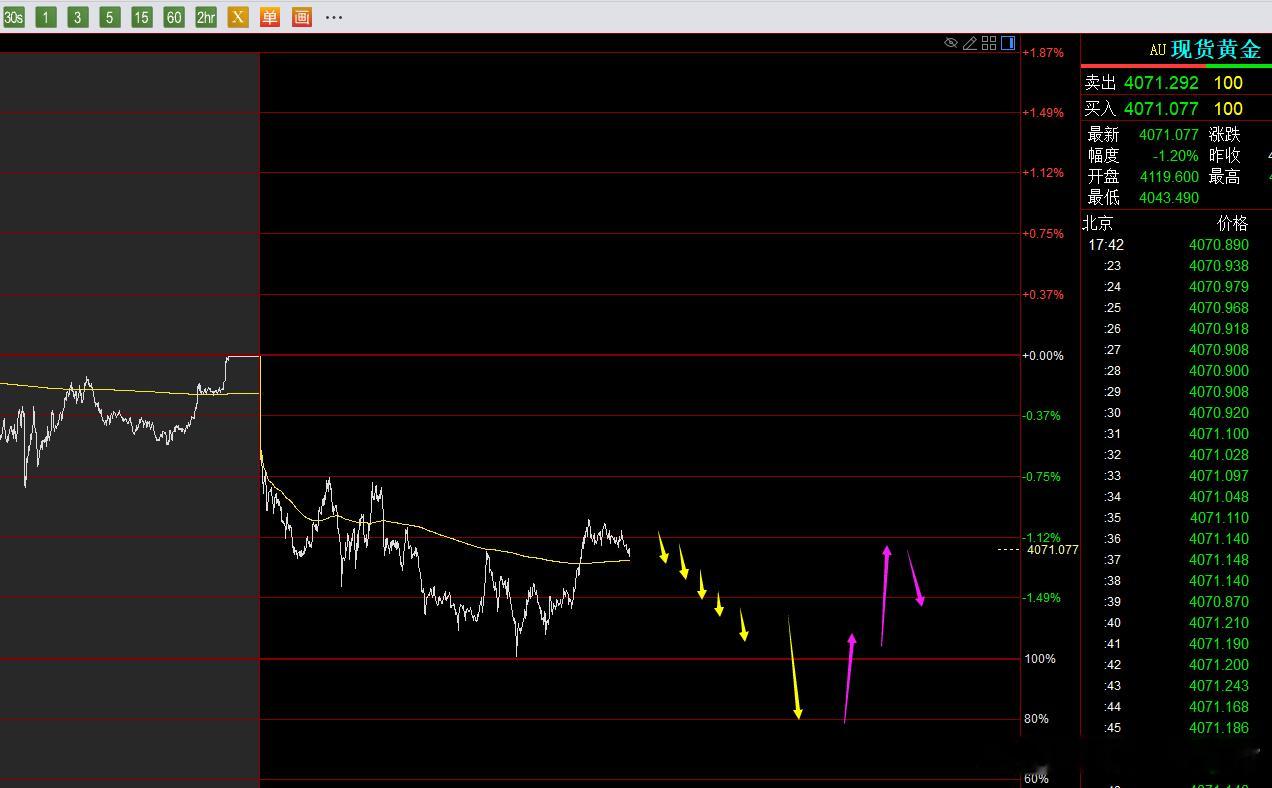The height and width of the screenshot is (788, 1272).
Task: Open the four-square grid layout icon
Action: [x=989, y=43]
